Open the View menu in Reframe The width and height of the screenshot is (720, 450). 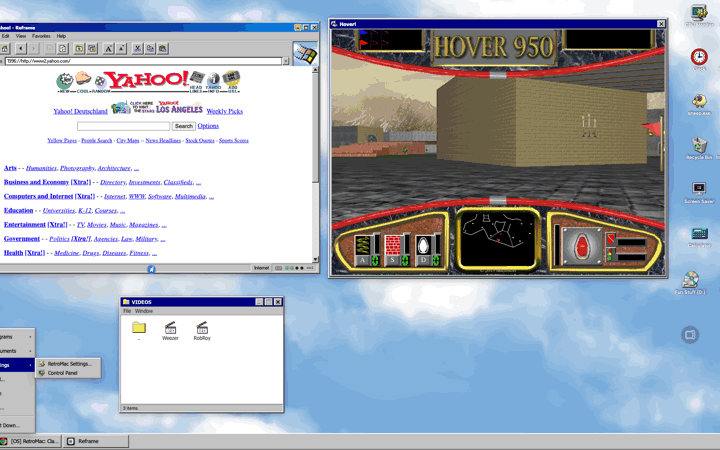tap(21, 36)
